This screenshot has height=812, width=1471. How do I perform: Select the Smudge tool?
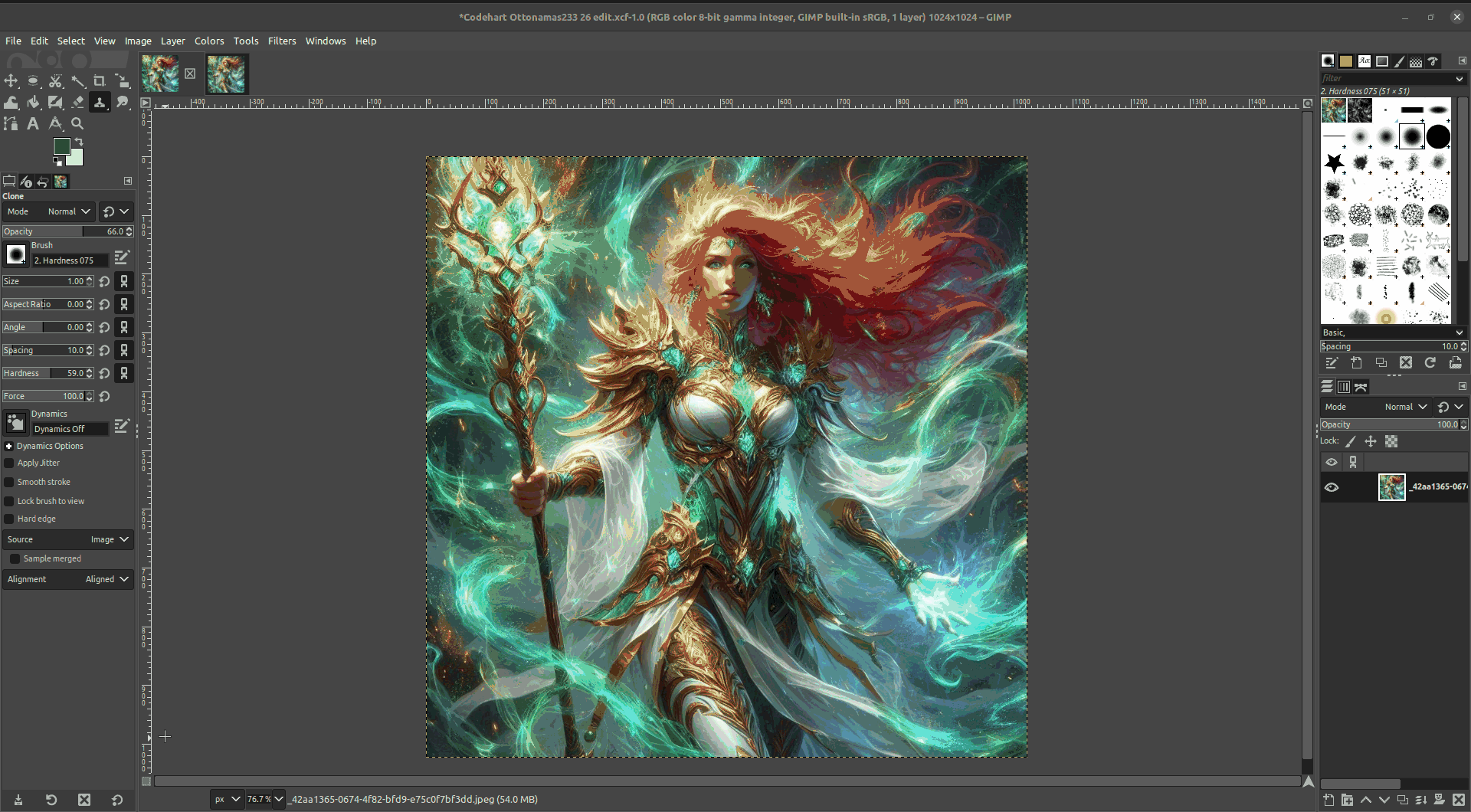(x=122, y=102)
